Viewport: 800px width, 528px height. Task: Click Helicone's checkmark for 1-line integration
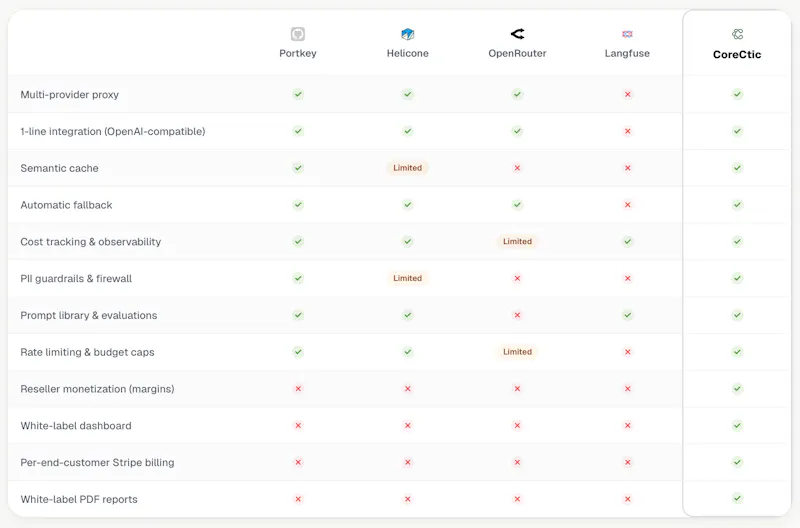click(408, 131)
